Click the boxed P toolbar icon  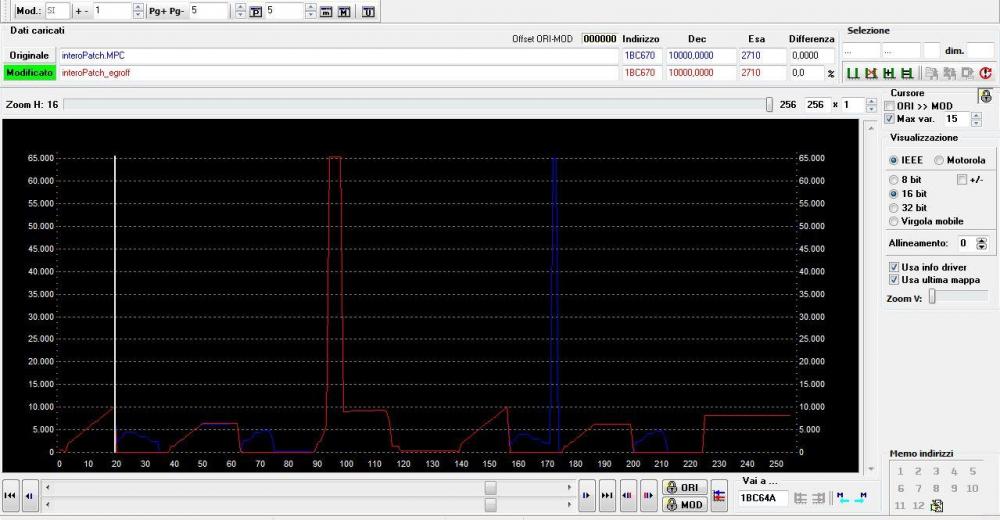click(x=254, y=12)
